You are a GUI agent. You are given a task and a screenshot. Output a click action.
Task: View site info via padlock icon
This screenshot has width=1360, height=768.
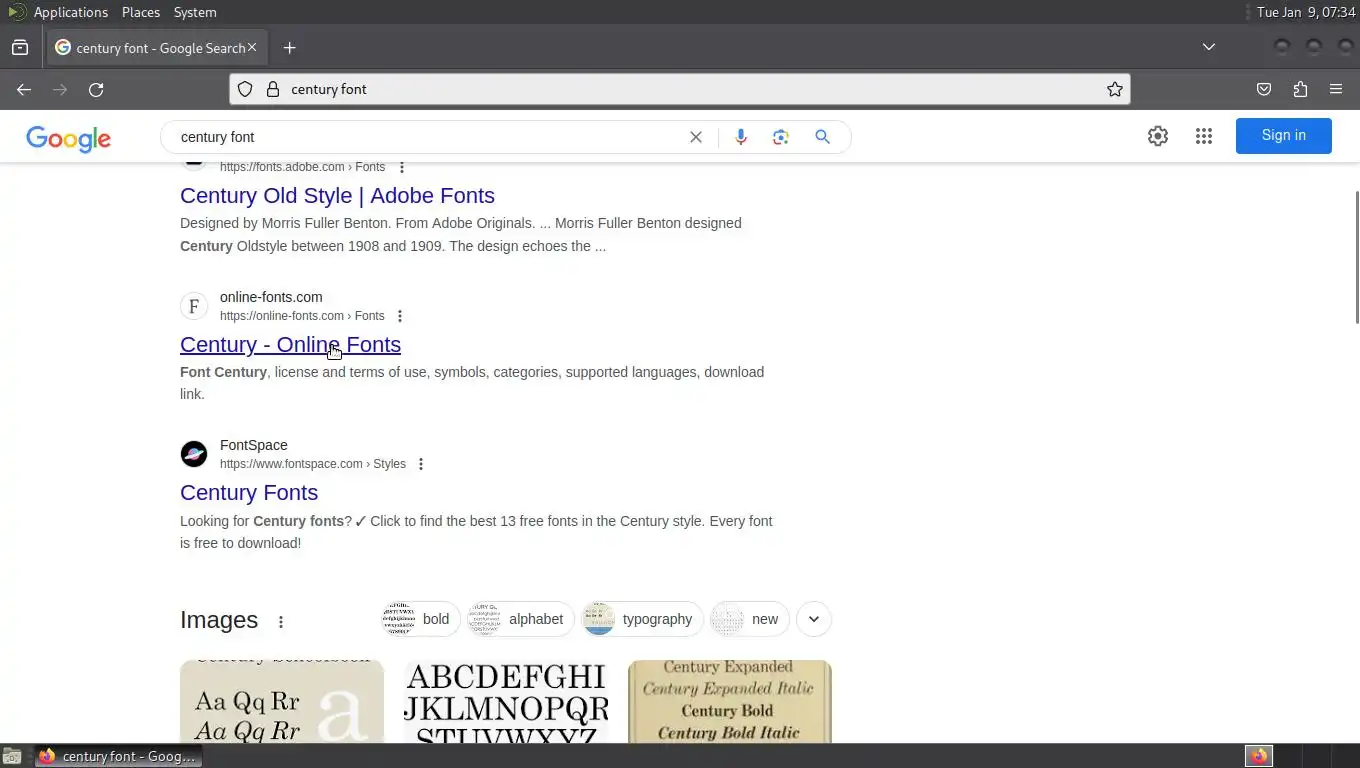coord(272,89)
